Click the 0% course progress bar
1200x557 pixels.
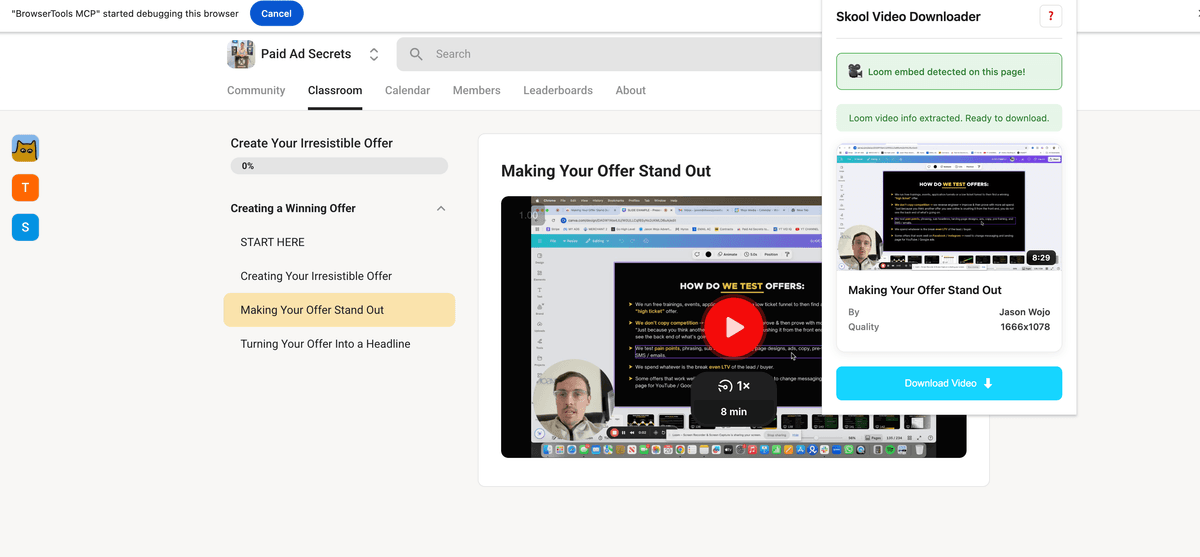[x=339, y=166]
